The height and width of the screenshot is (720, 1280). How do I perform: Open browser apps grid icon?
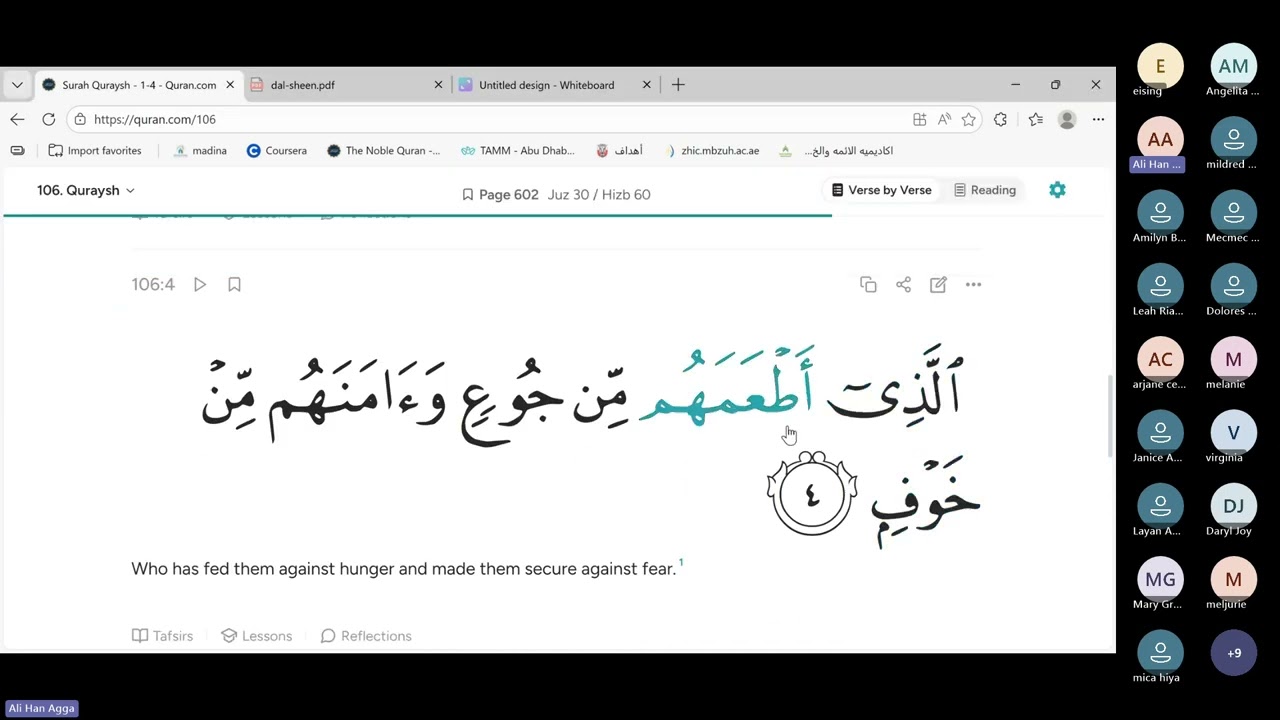click(919, 119)
